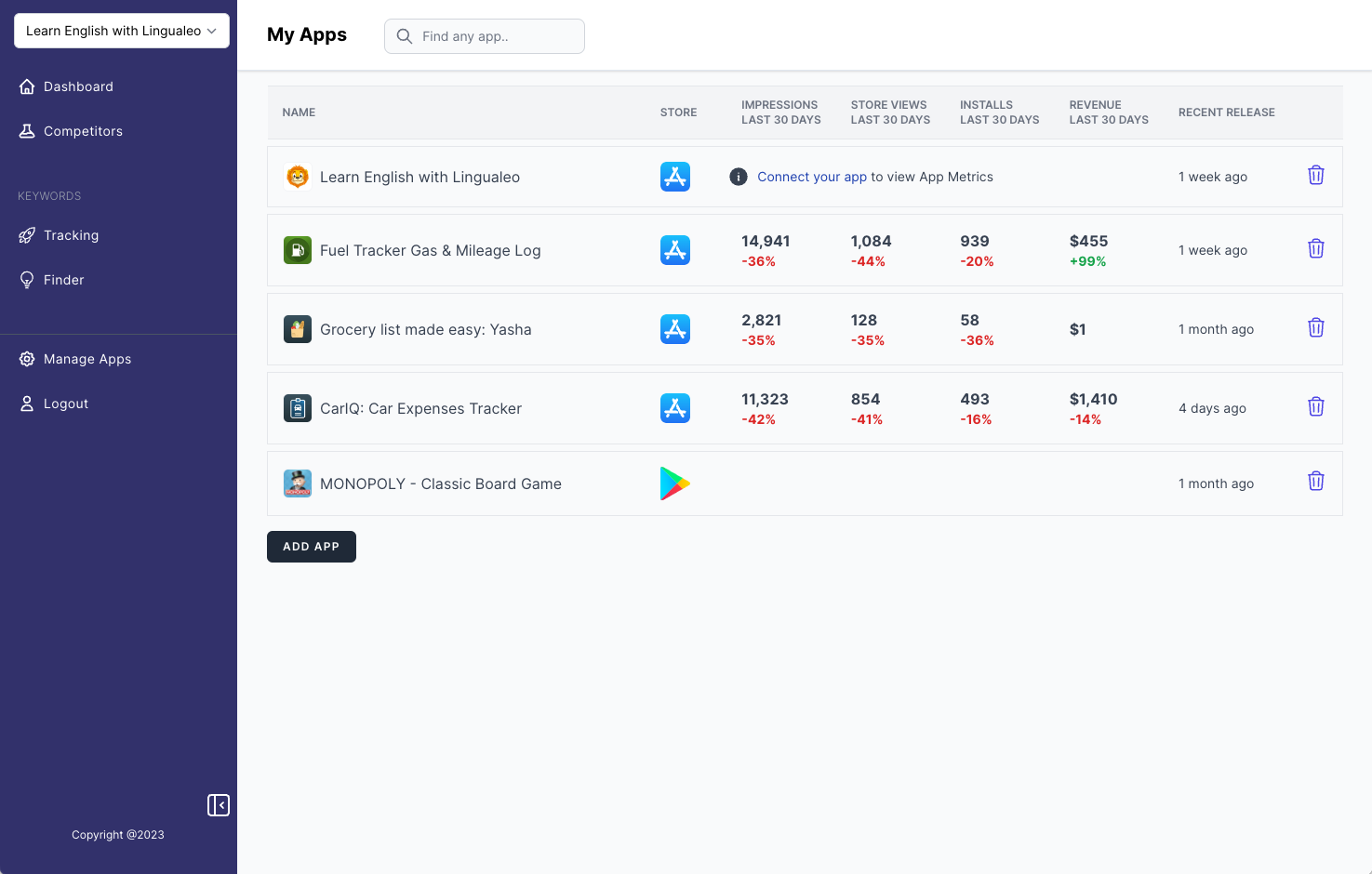1372x874 pixels.
Task: Click CarIQ recent release 4 days ago
Action: (x=1212, y=408)
